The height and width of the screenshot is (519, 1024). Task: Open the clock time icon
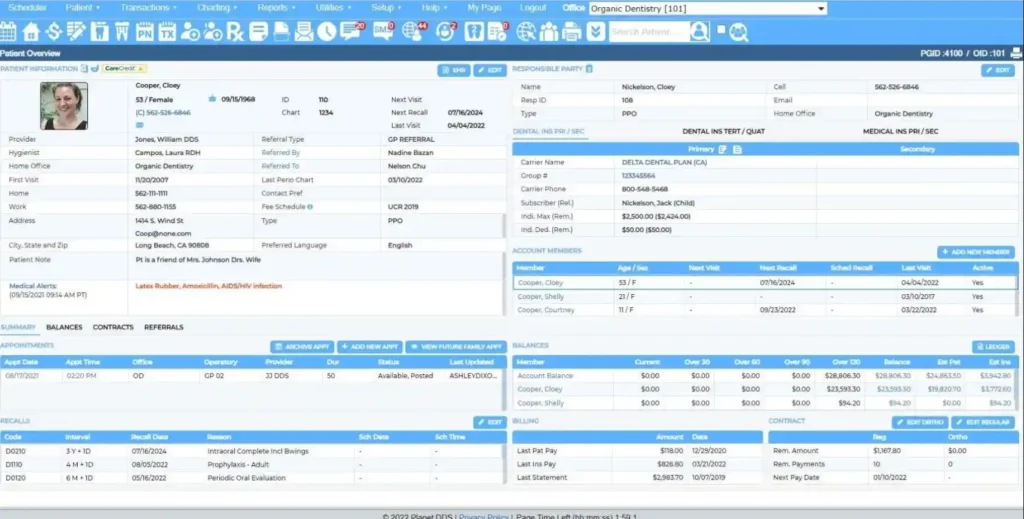(327, 31)
